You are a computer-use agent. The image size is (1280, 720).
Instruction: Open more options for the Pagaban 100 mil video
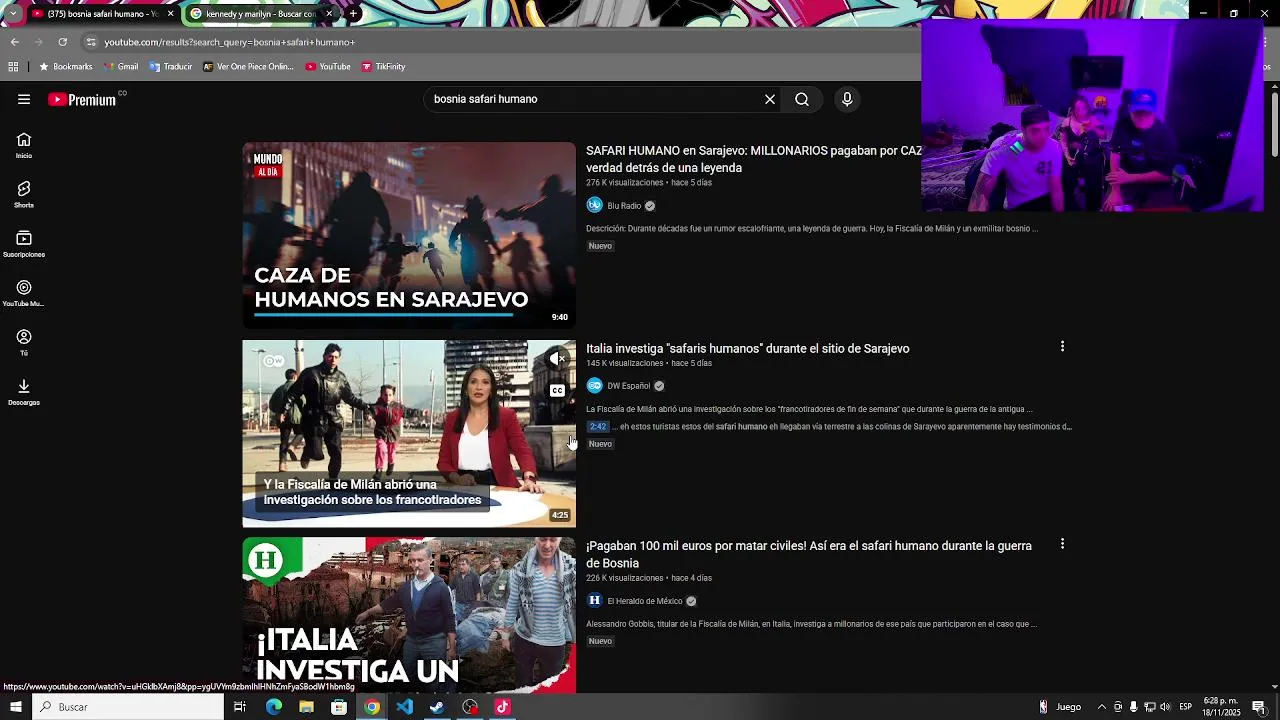point(1062,544)
